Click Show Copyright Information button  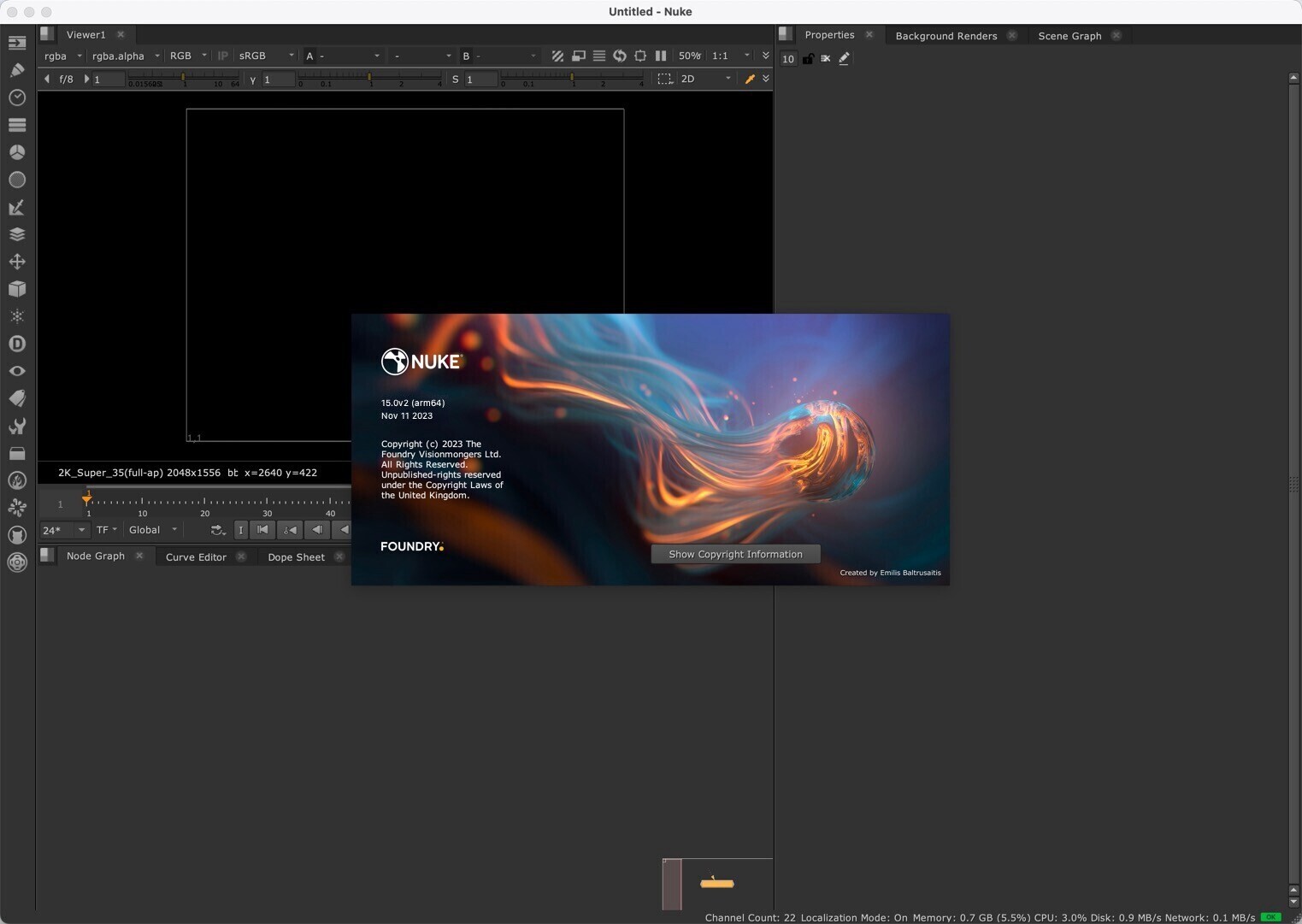pos(735,554)
